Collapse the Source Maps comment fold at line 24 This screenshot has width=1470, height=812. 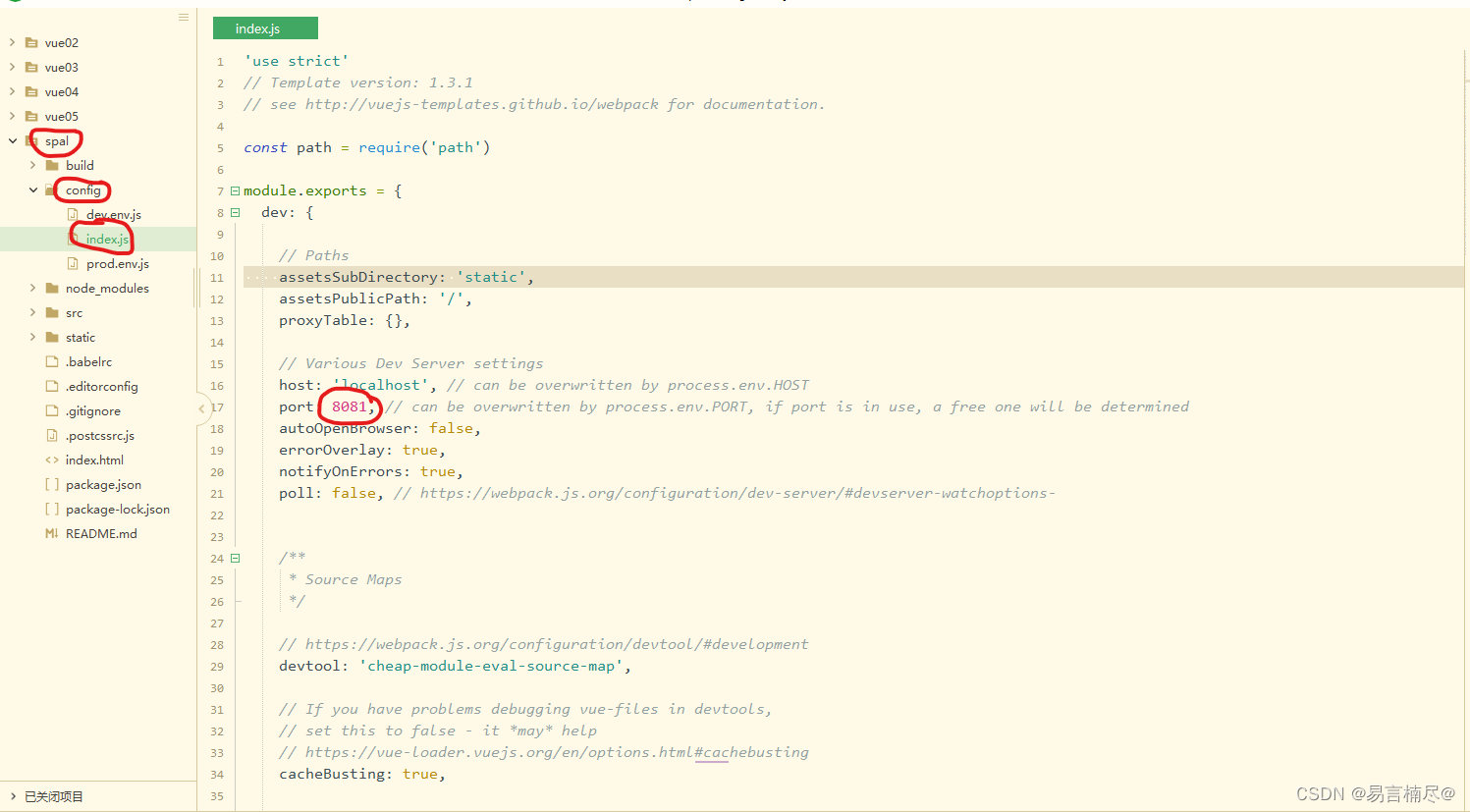[235, 558]
